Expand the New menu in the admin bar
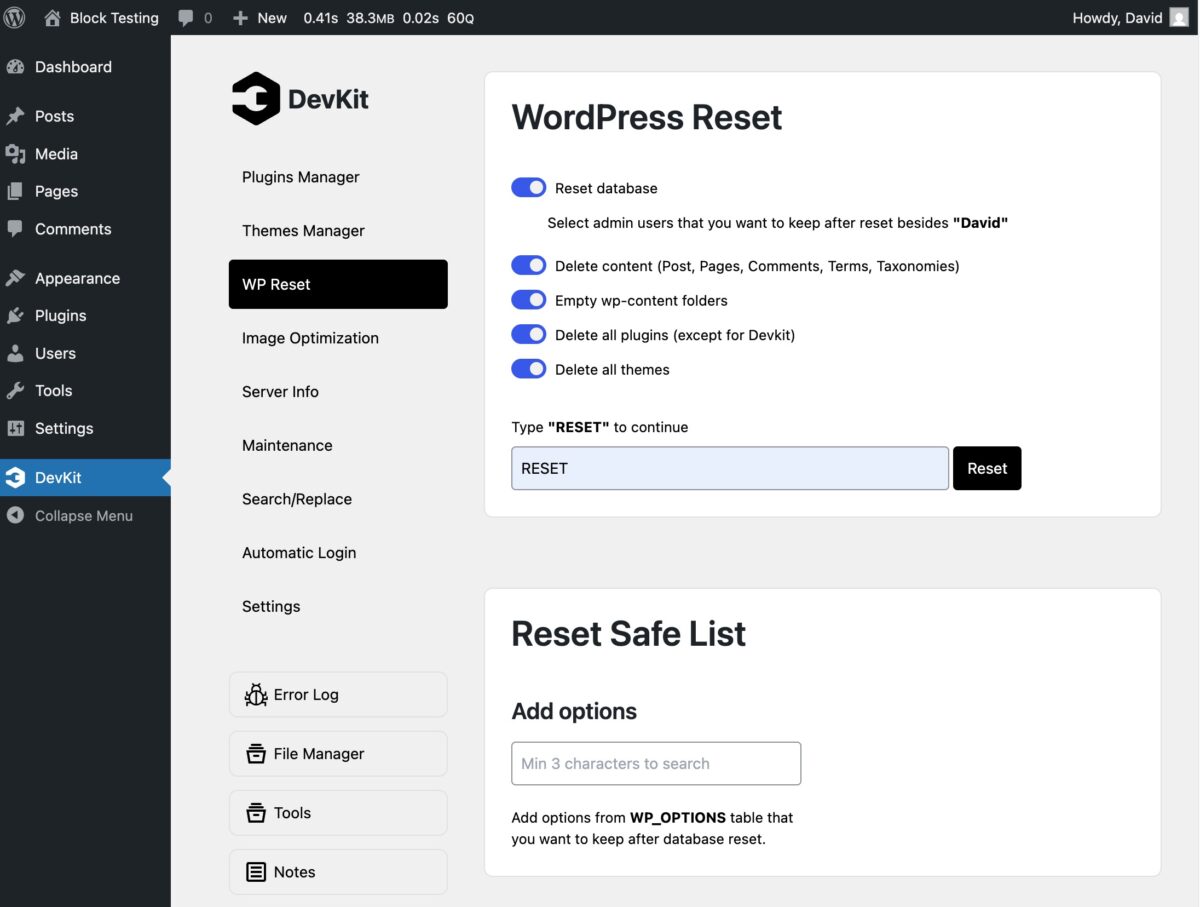Screen dimensions: 1200x907 pyautogui.click(x=259, y=17)
